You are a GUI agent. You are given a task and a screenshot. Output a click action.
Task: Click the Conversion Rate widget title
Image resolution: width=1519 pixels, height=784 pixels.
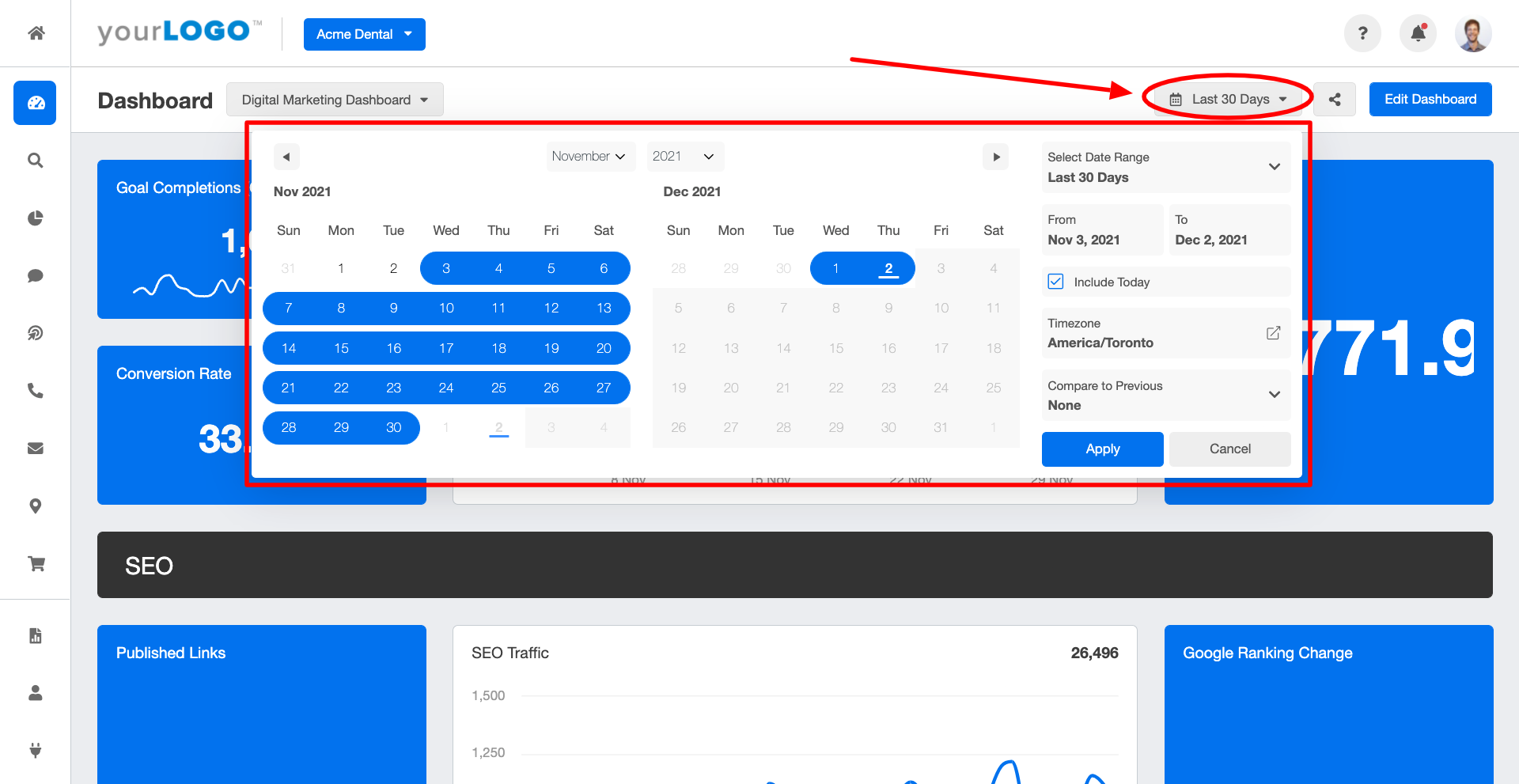click(x=174, y=373)
